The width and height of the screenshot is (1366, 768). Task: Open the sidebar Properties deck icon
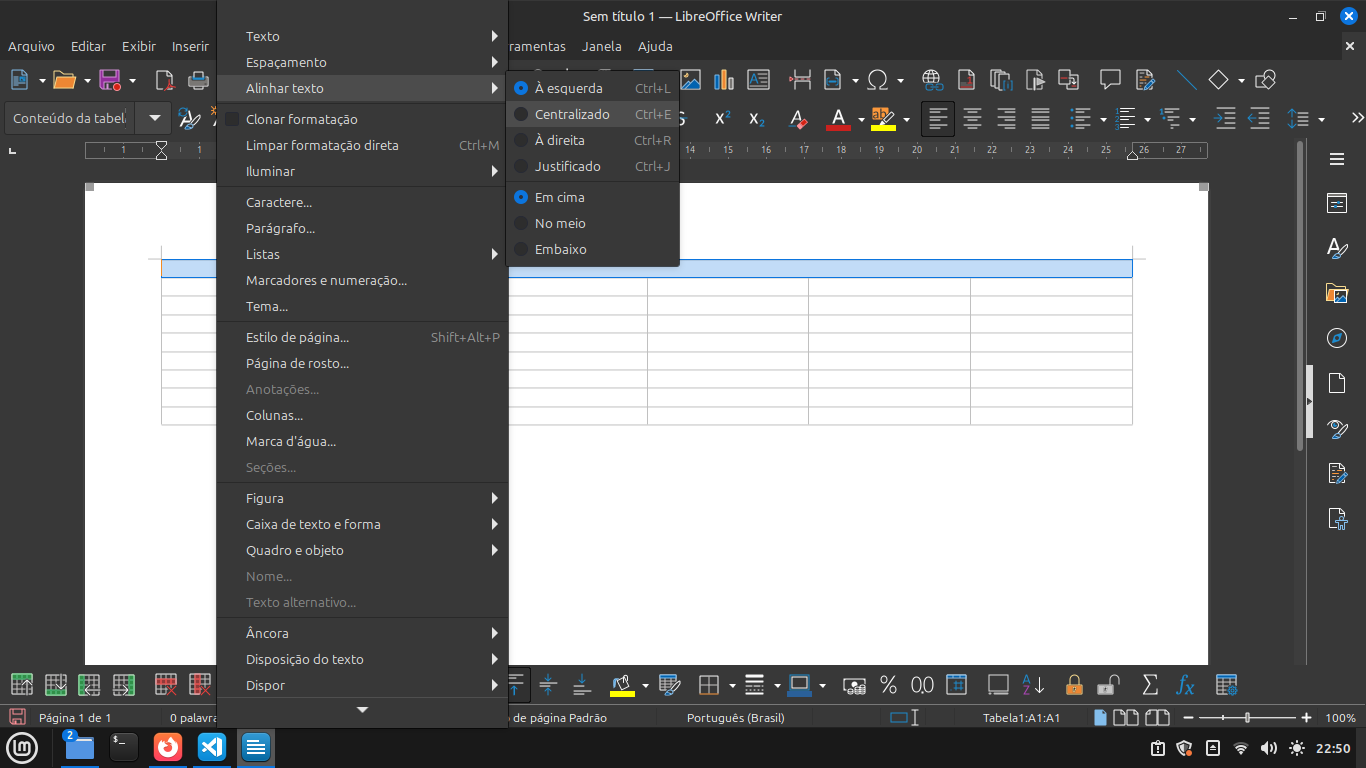pyautogui.click(x=1337, y=203)
